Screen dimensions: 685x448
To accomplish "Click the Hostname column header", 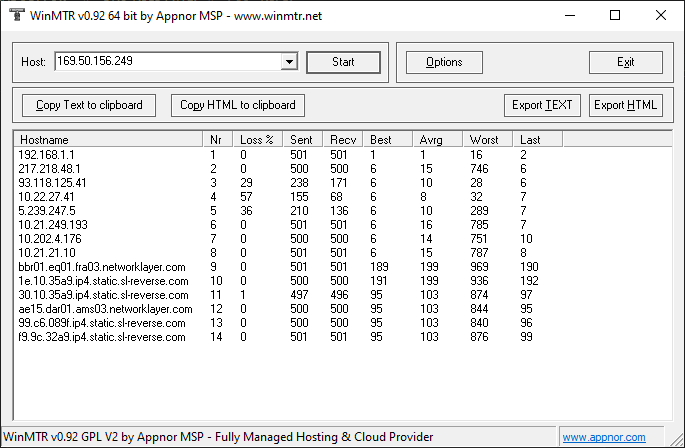I will [x=108, y=139].
